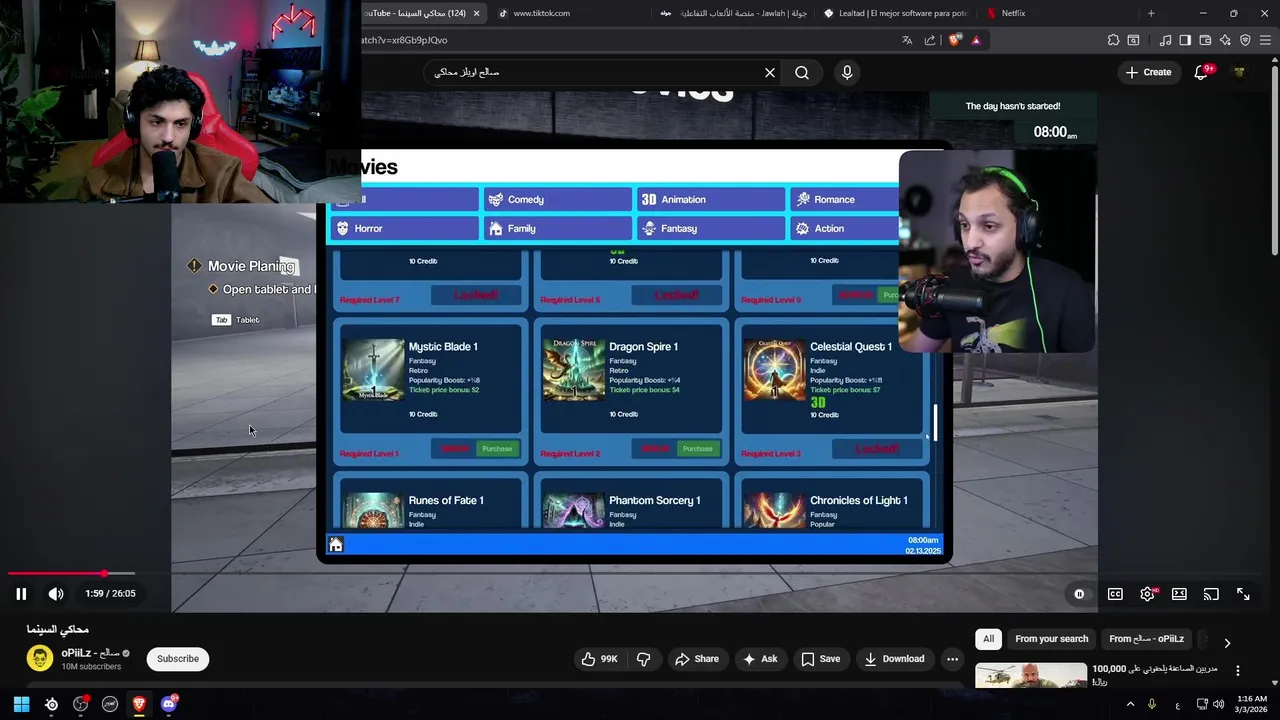Click the Dragon Spire 1 movie poster
Image resolution: width=1280 pixels, height=720 pixels.
pyautogui.click(x=573, y=369)
